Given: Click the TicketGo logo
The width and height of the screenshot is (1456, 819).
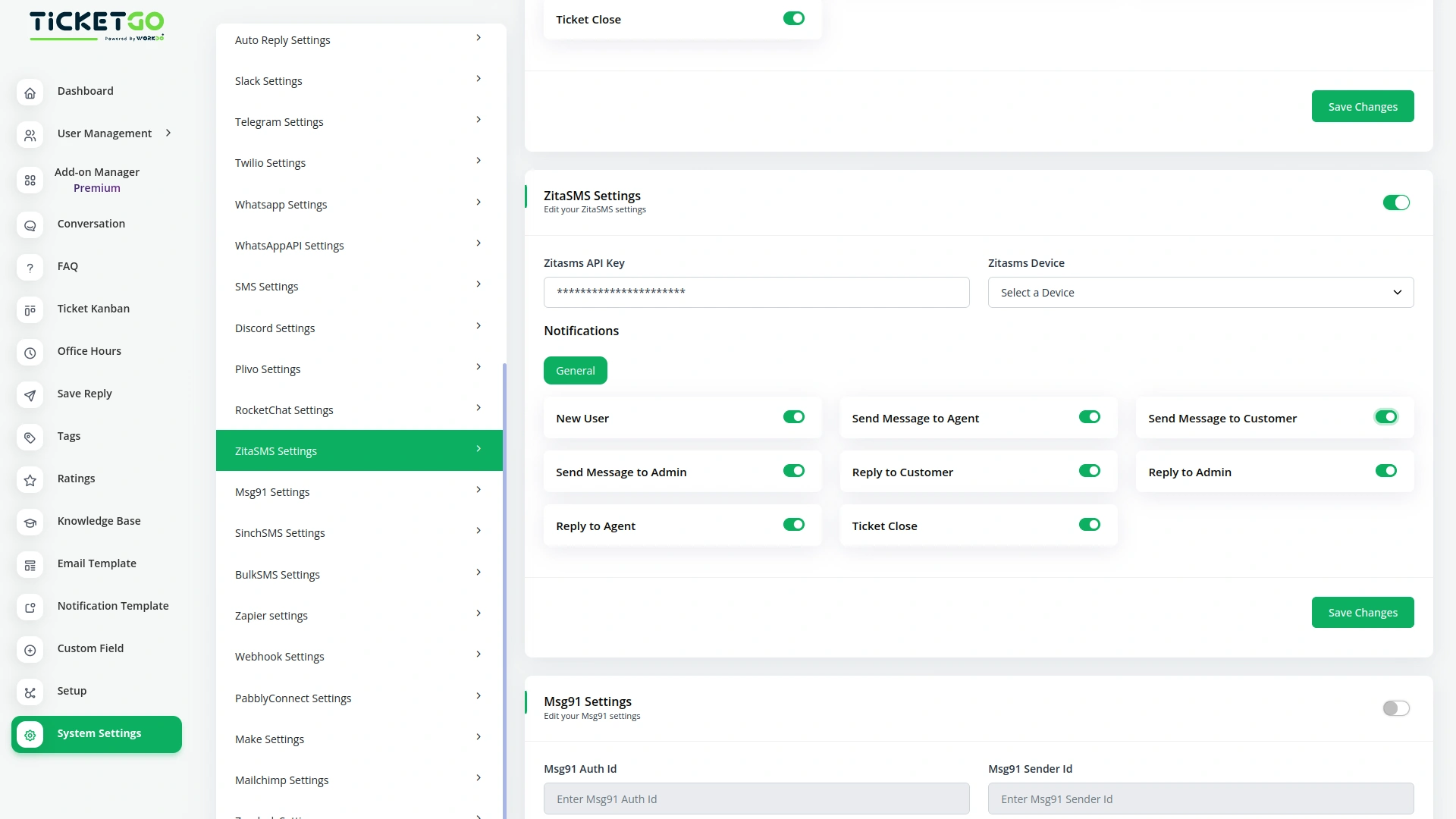Looking at the screenshot, I should tap(96, 25).
